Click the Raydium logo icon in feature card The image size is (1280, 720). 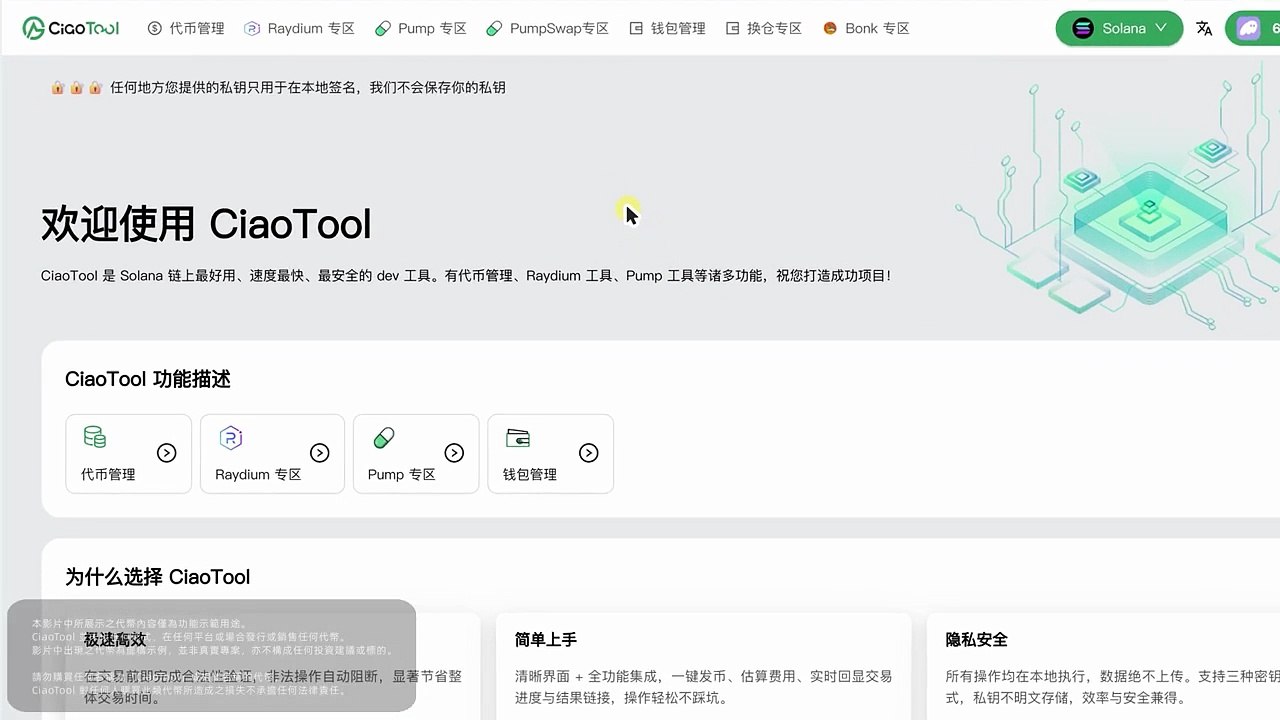pos(231,437)
